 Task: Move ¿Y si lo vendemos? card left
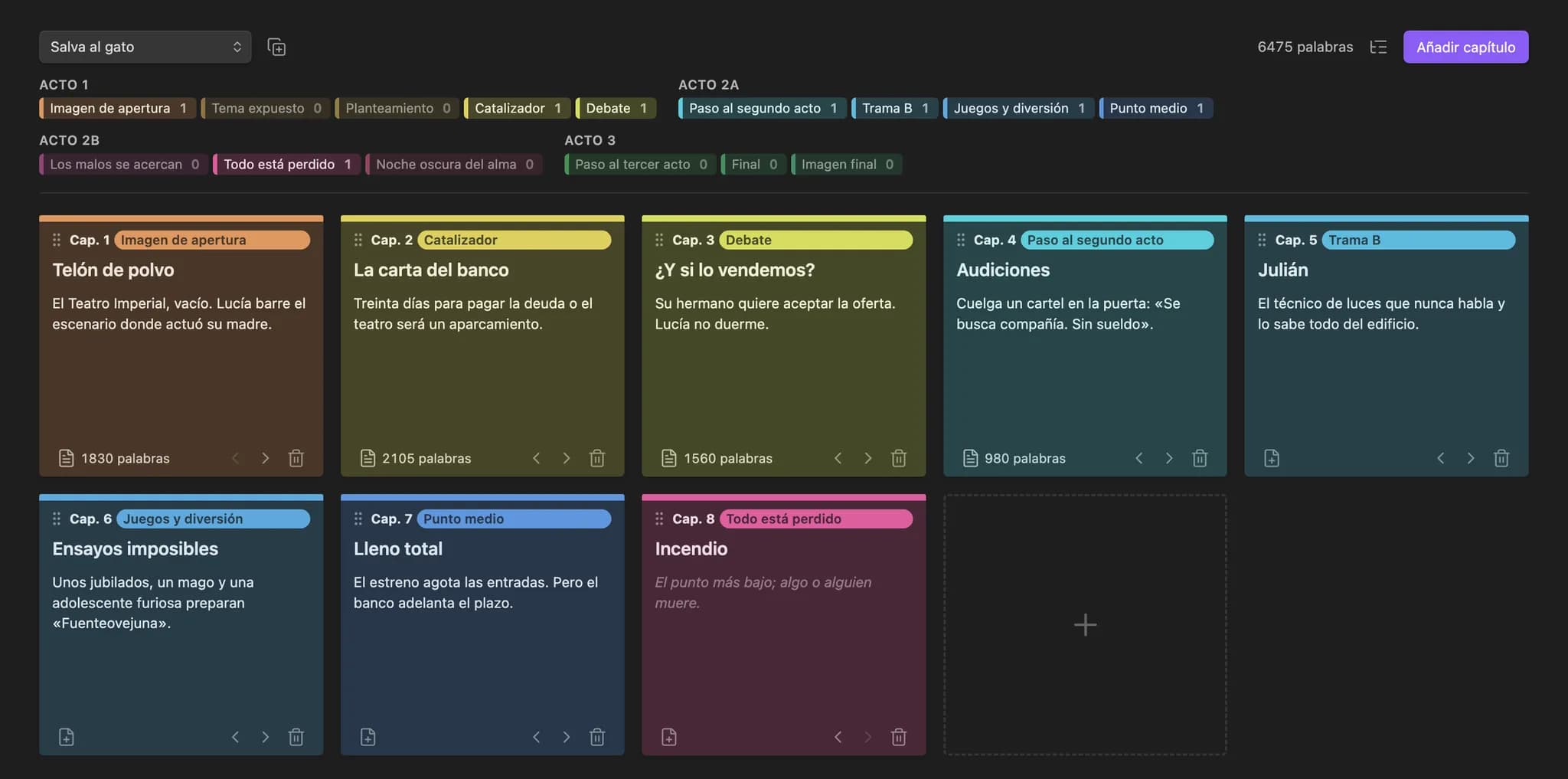[838, 458]
